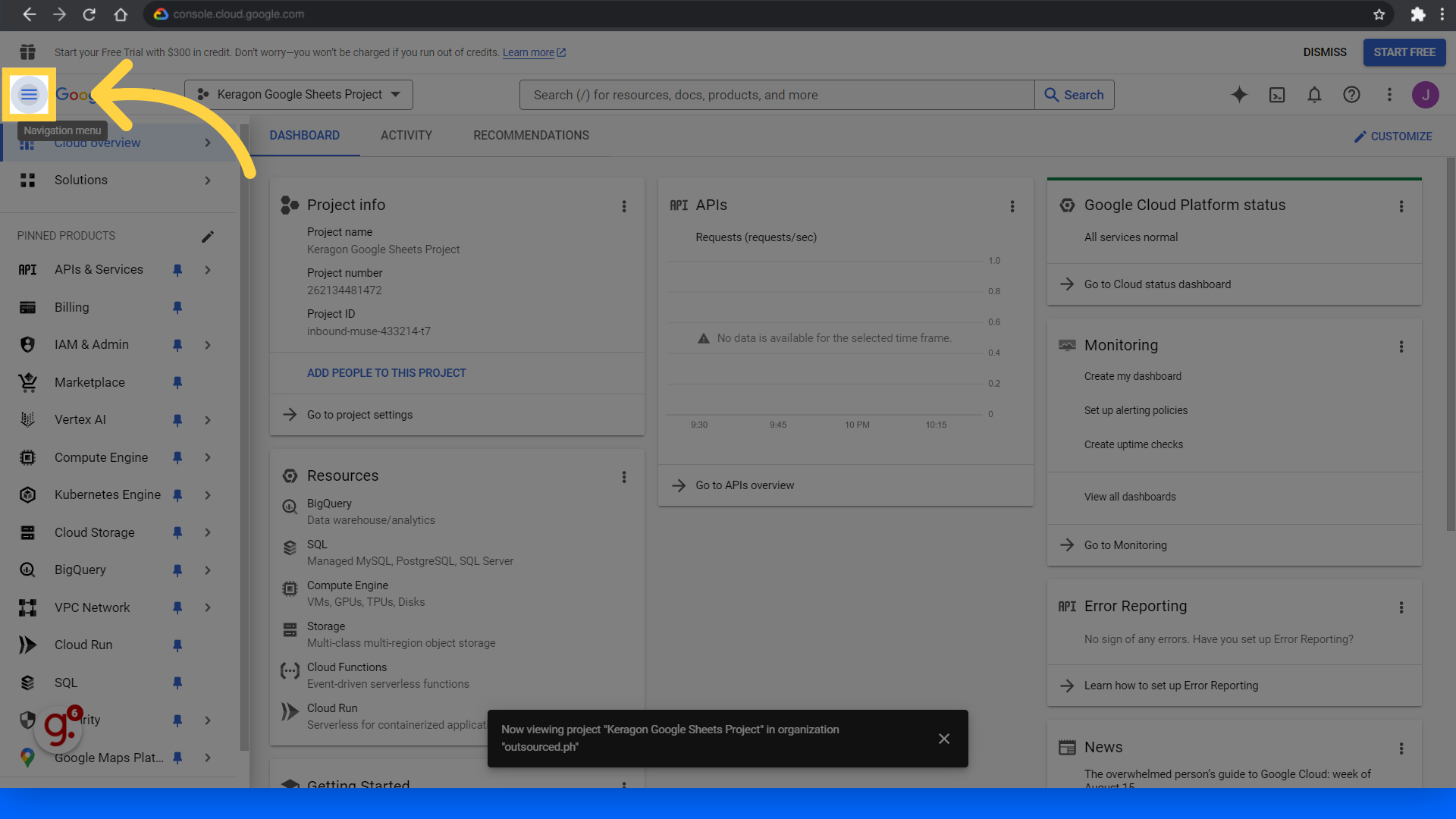The image size is (1456, 819).
Task: Expand Vertex AI submenu chevron
Action: point(208,420)
